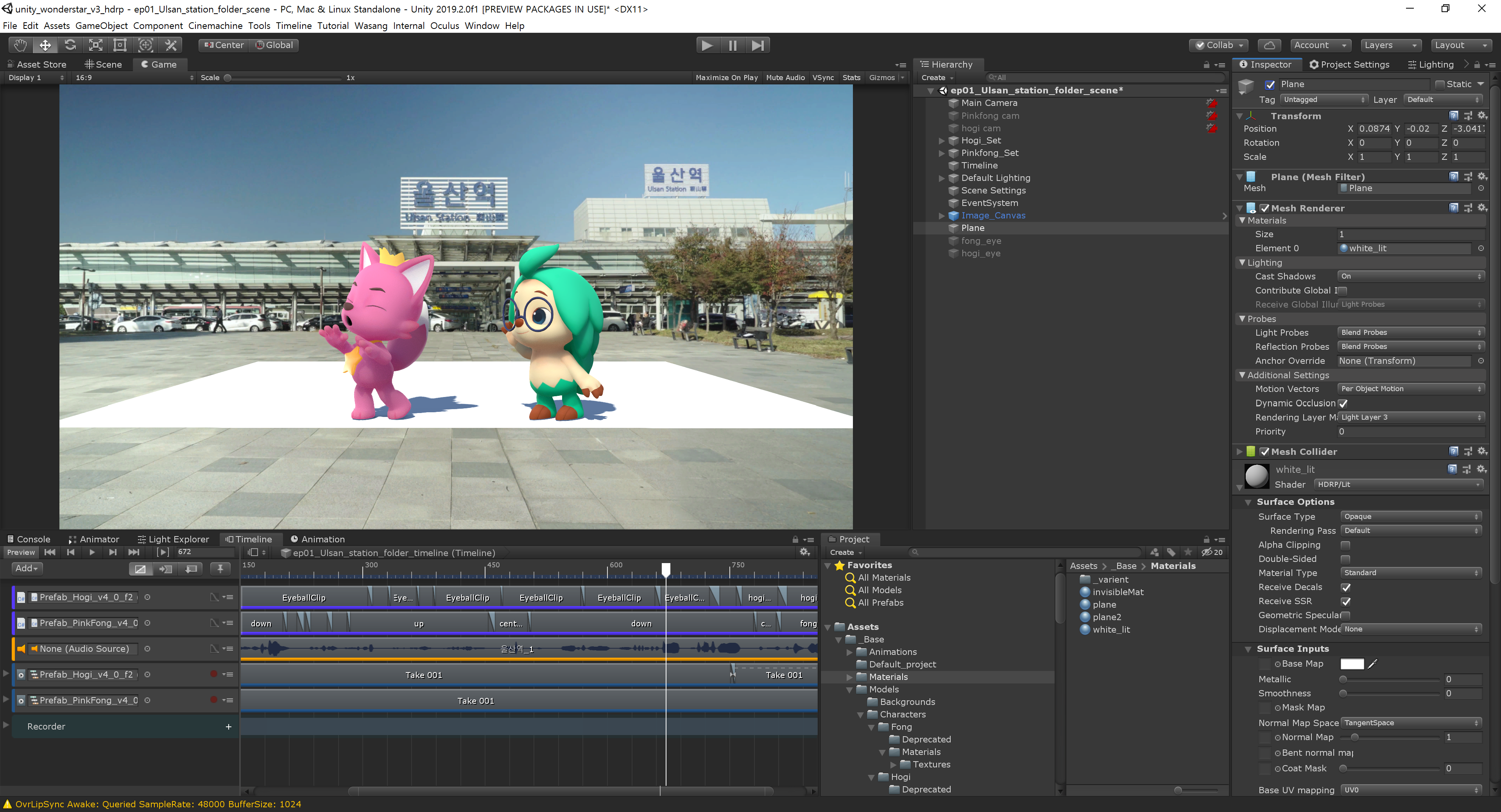The image size is (1501, 812).
Task: Click the timeline play button
Action: [x=91, y=552]
